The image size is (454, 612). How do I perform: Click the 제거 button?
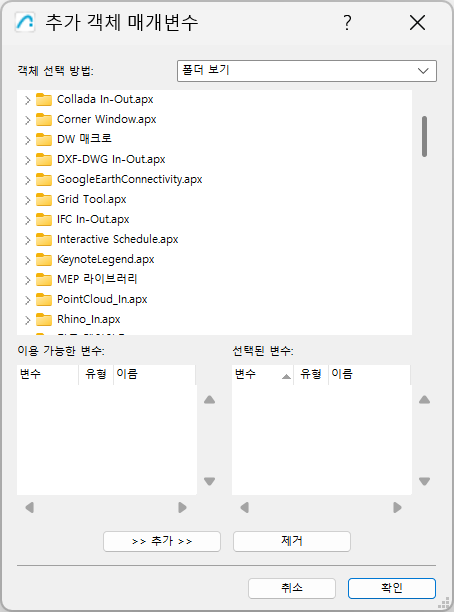292,541
